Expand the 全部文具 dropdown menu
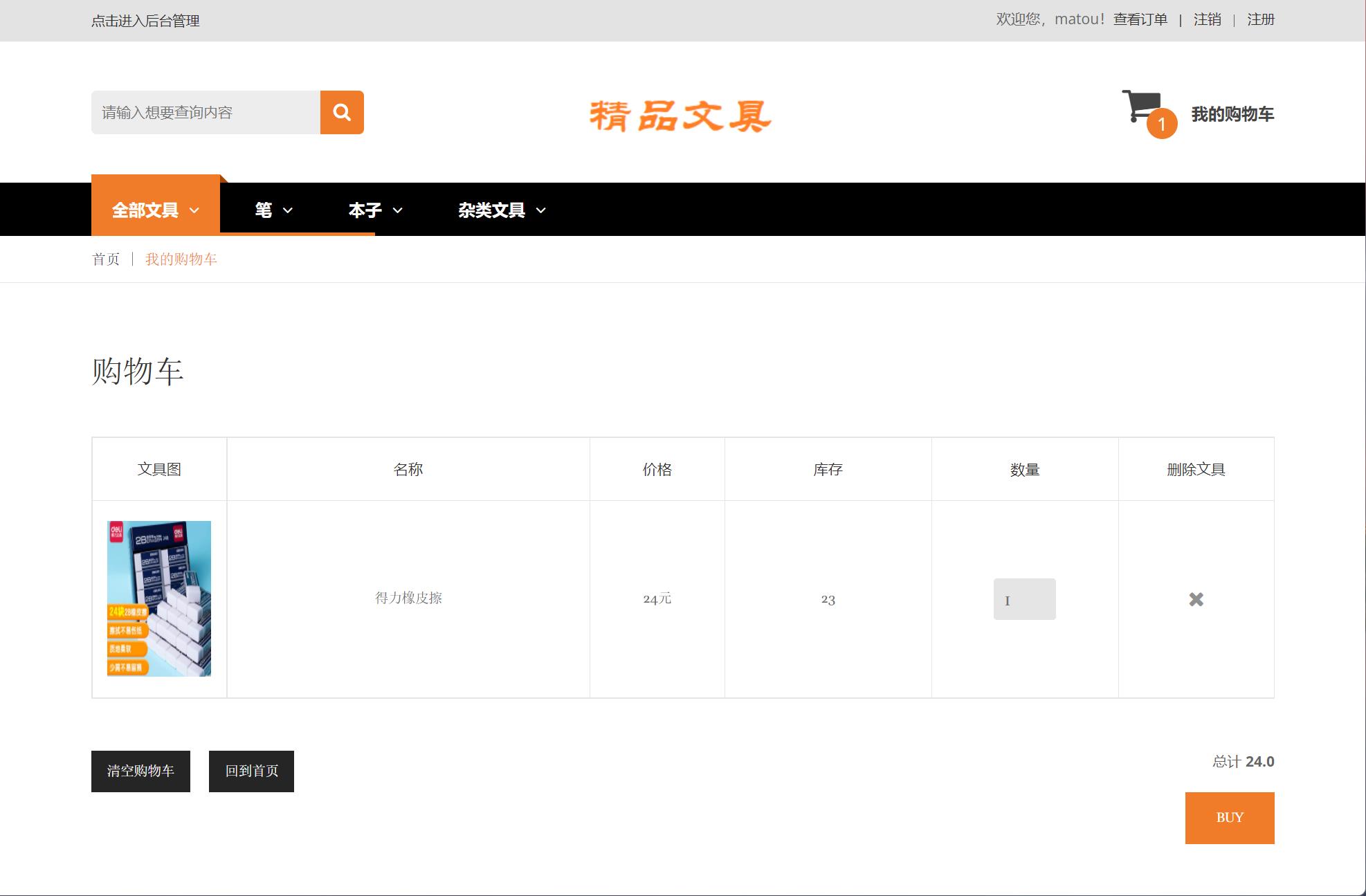Screen dimensions: 1366x896 155,208
